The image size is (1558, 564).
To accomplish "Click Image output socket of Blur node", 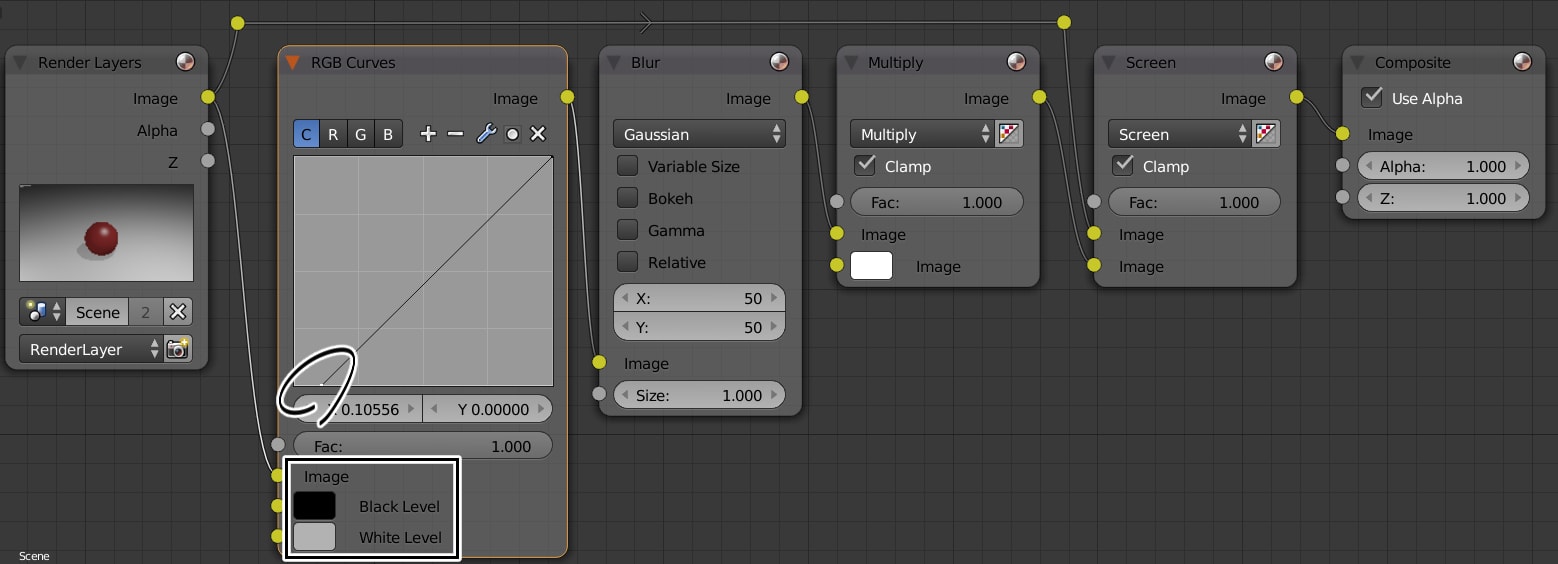I will (802, 97).
